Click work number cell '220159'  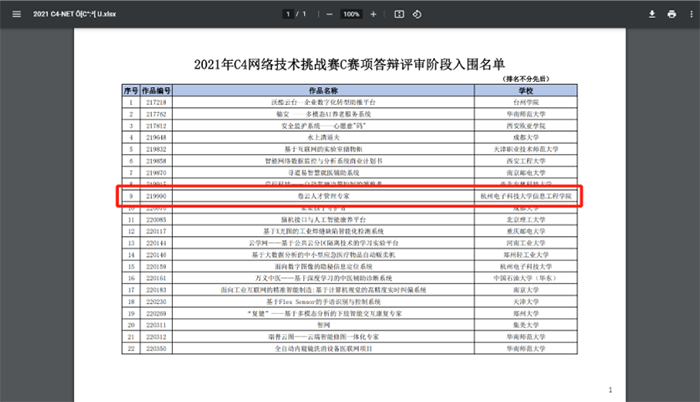156,267
